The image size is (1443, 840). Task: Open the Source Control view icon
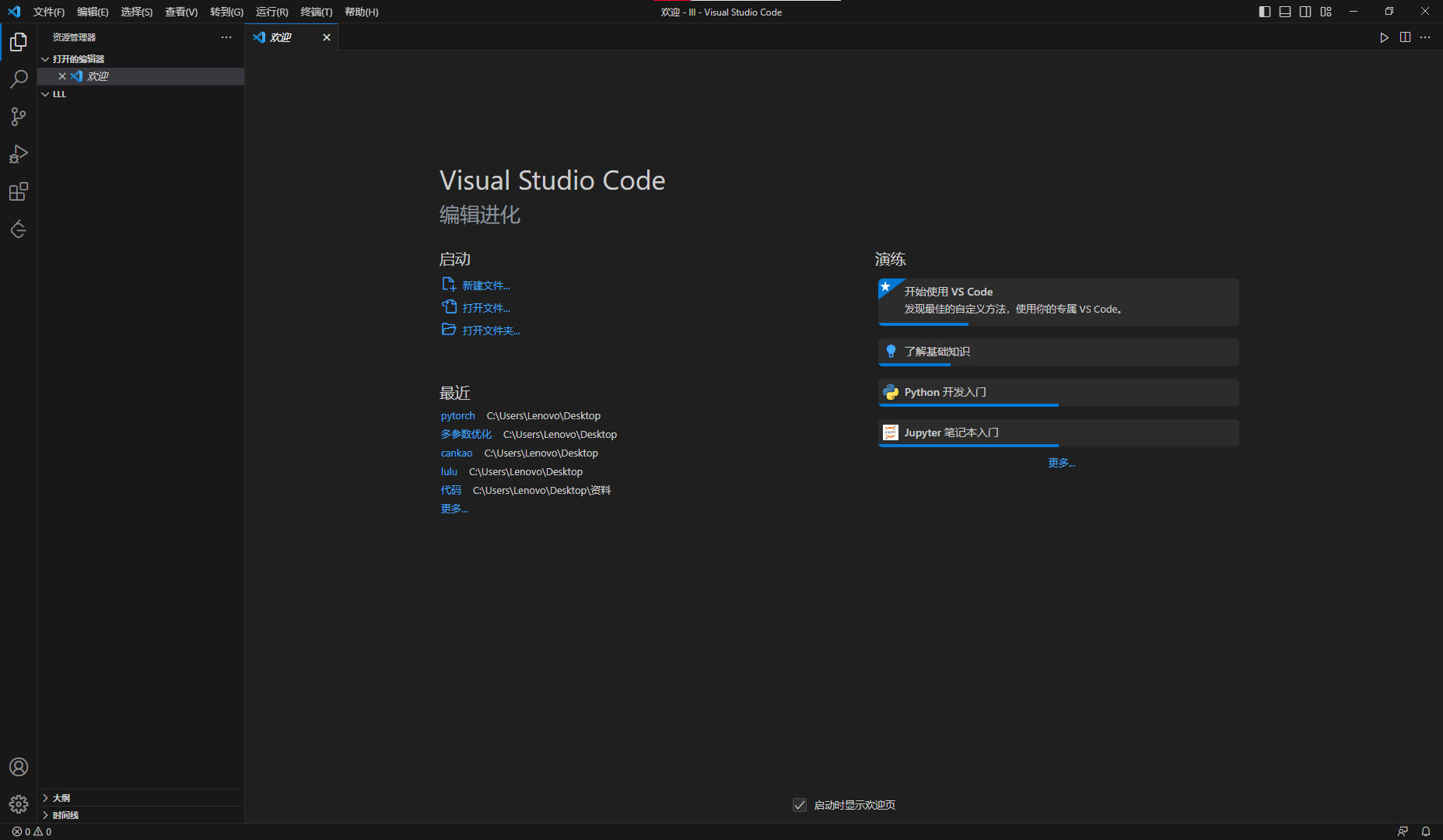coord(19,117)
